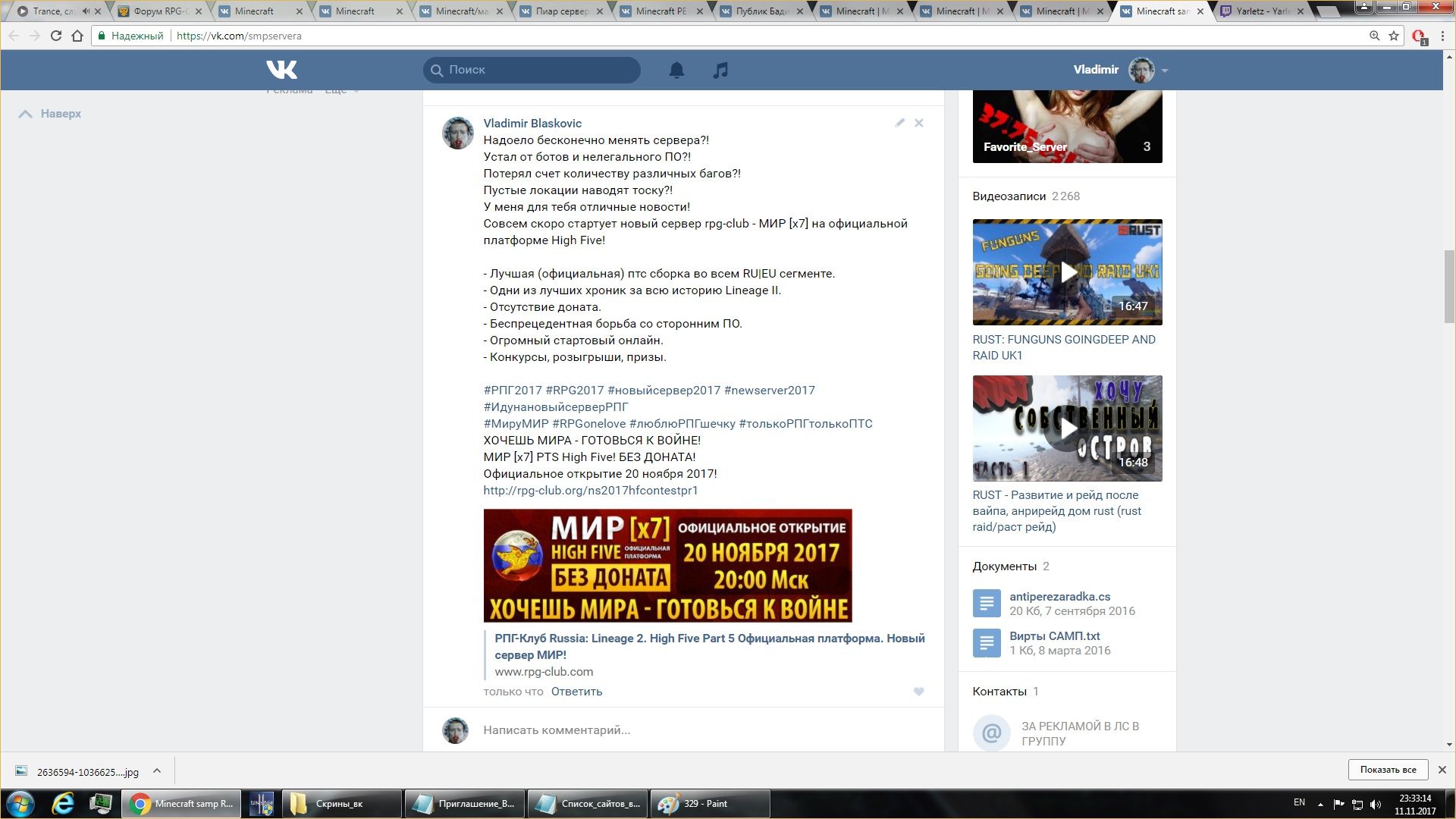This screenshot has height=819, width=1456.
Task: Click the VK logo in the header
Action: click(281, 70)
